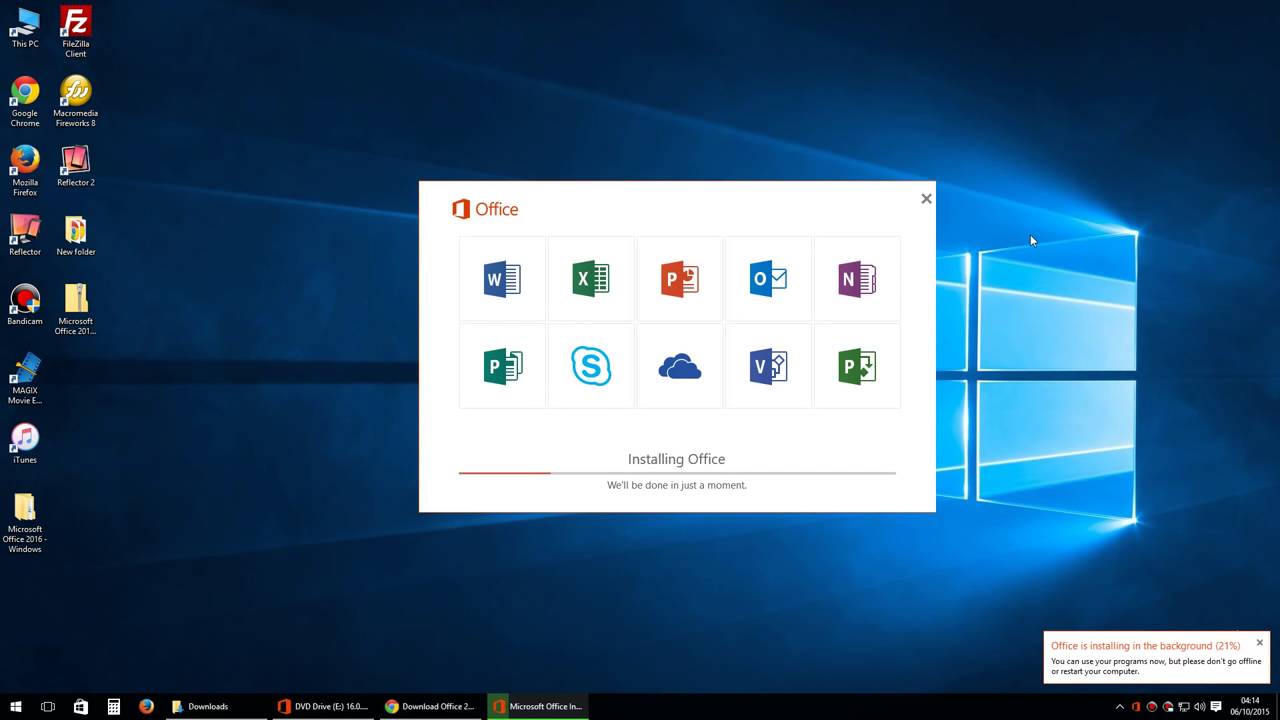Click 'Office is installing in the background (21%)' heading
Viewport: 1280px width, 720px height.
[1145, 646]
